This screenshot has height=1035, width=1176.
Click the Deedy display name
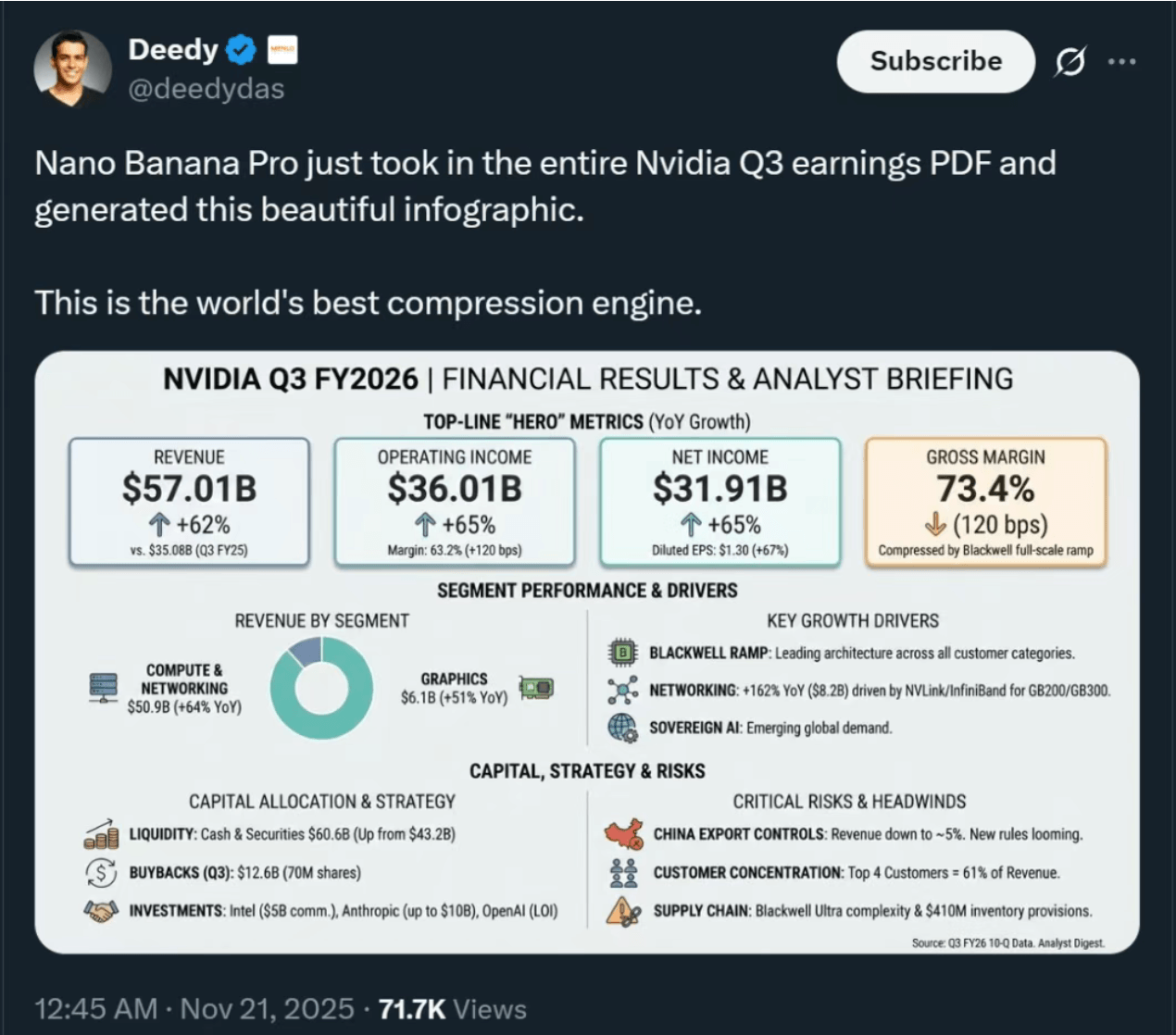172,49
